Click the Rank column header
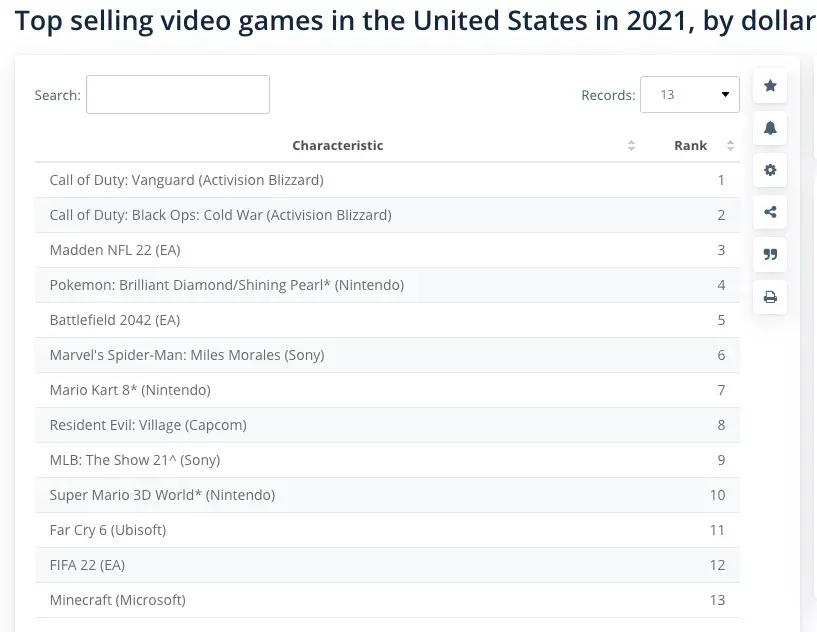This screenshot has height=632, width=817. 690,146
